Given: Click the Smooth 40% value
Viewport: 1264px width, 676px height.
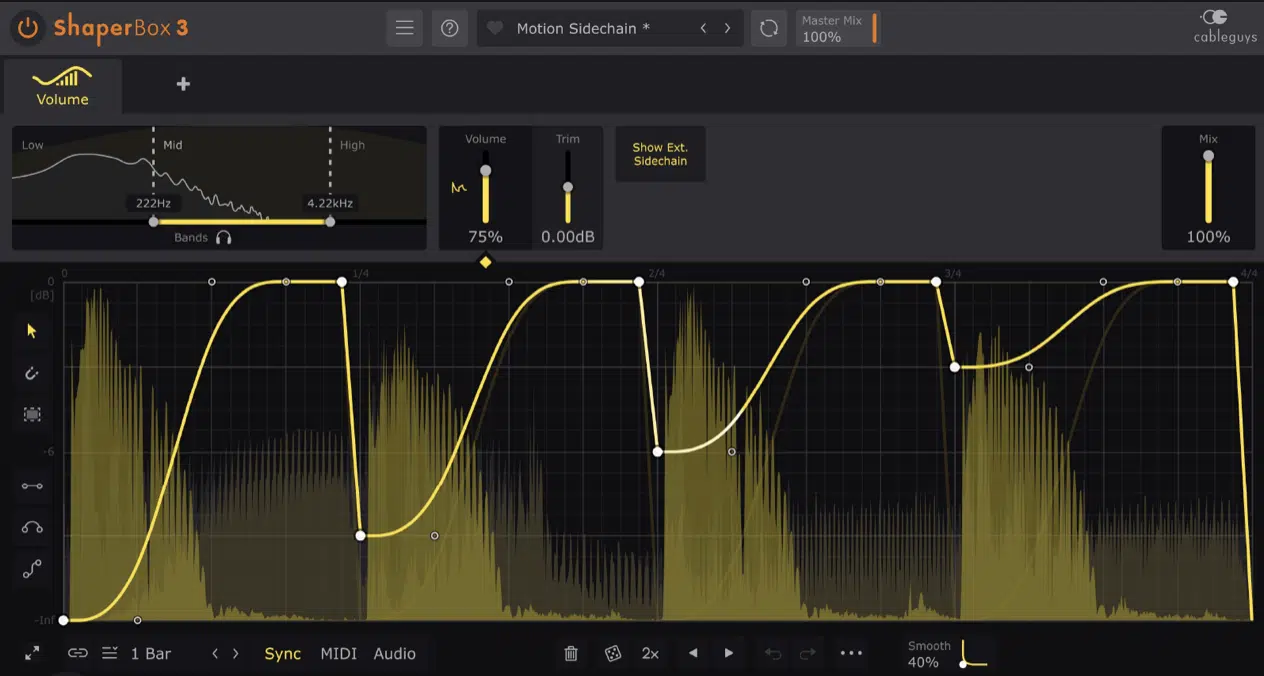Looking at the screenshot, I should pos(923,662).
